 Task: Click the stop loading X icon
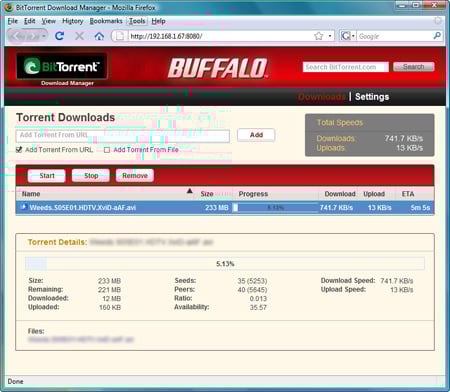[x=79, y=36]
